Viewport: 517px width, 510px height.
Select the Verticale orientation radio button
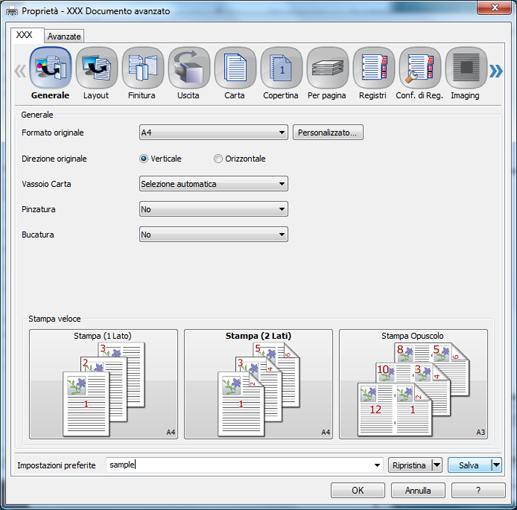coord(144,159)
